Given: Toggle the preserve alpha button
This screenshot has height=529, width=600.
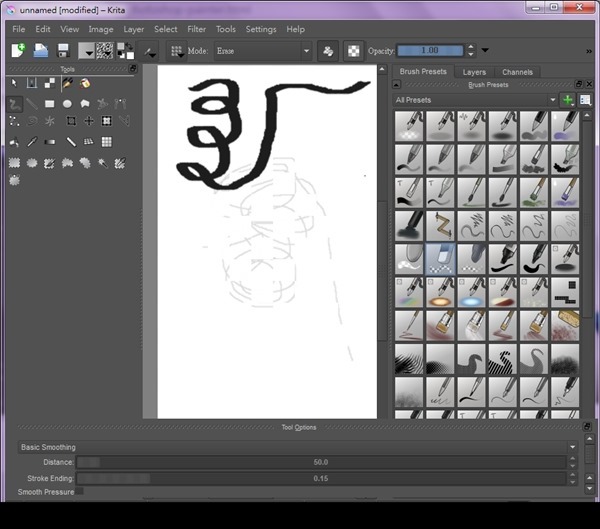Looking at the screenshot, I should tap(354, 51).
